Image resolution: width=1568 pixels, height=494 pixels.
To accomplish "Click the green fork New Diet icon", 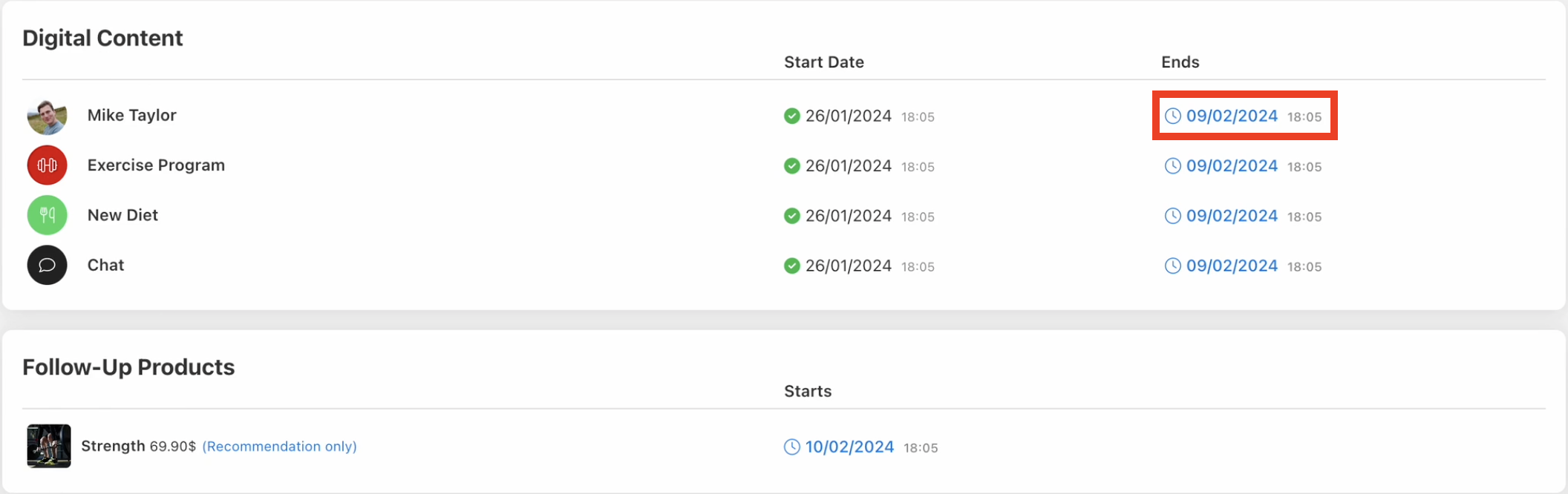I will [x=47, y=215].
